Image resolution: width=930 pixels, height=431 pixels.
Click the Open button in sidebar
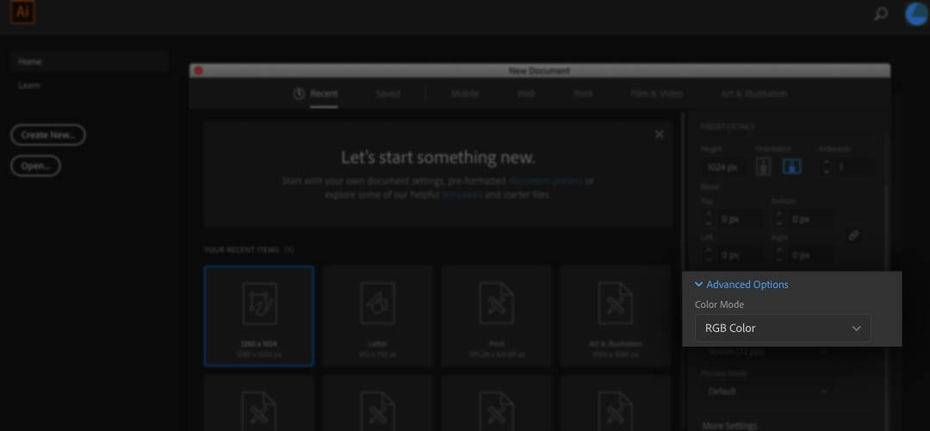36,166
